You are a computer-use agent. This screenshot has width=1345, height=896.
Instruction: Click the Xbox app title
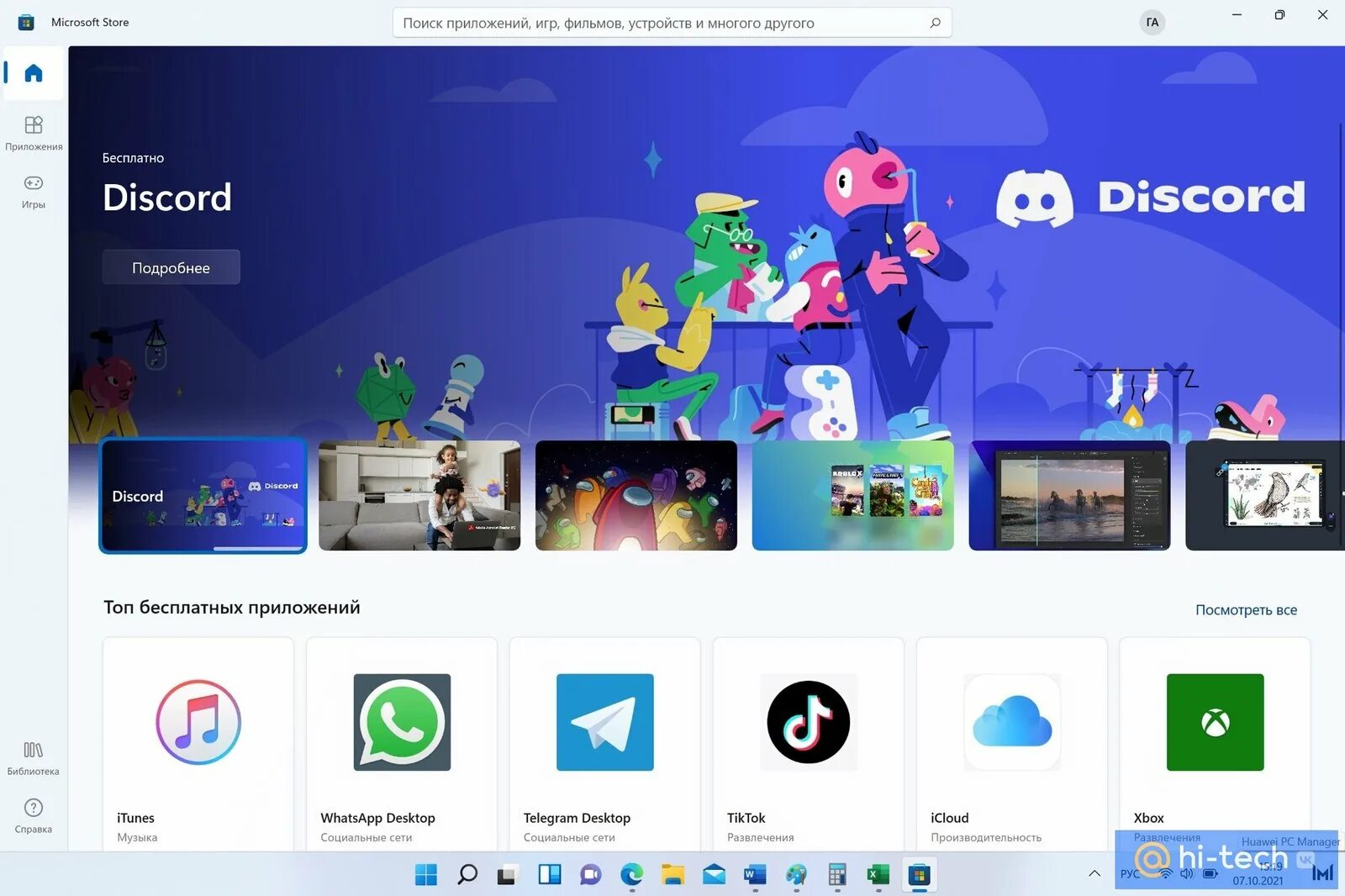pos(1148,818)
